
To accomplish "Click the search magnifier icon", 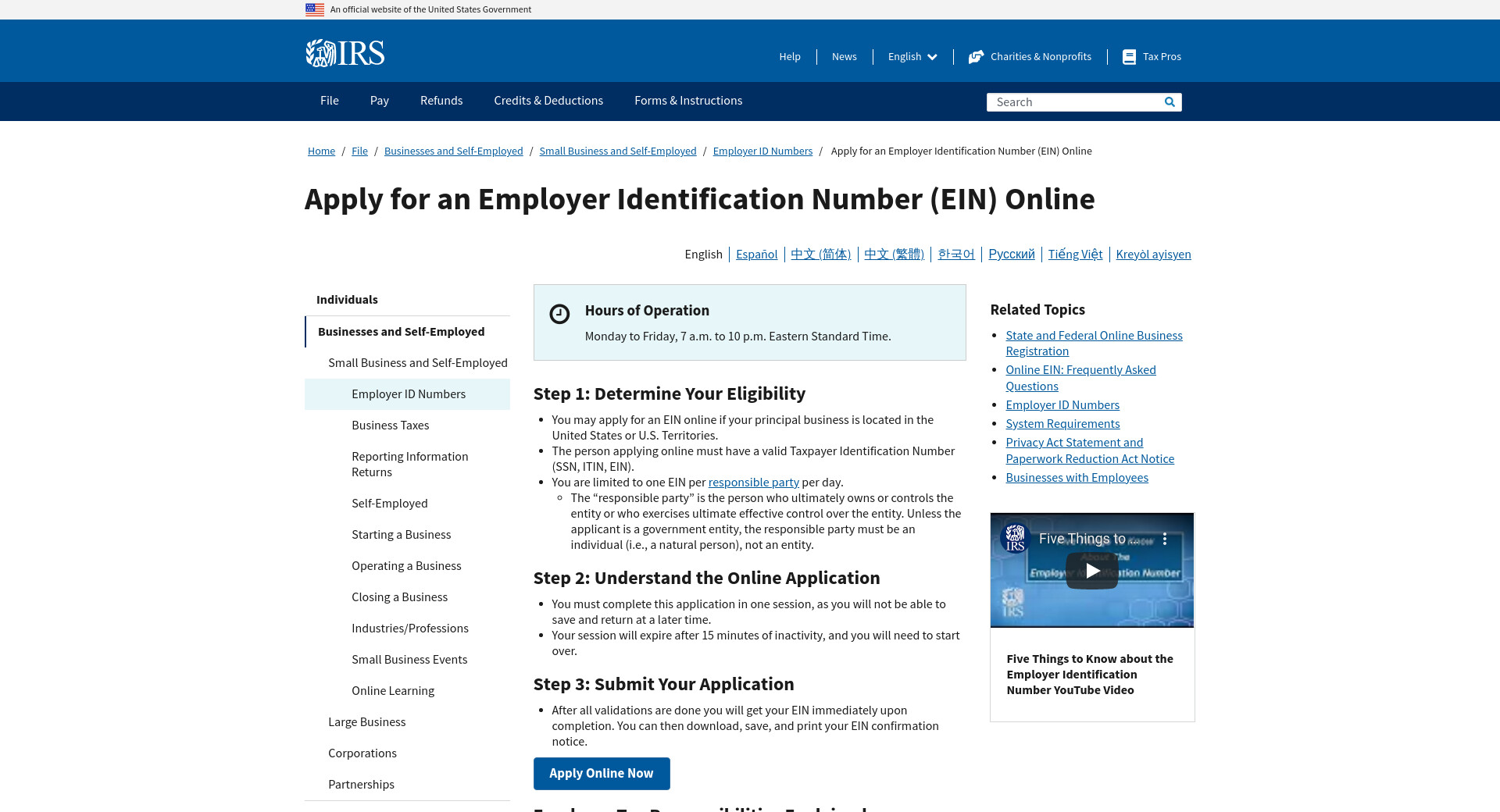I will tap(1170, 102).
